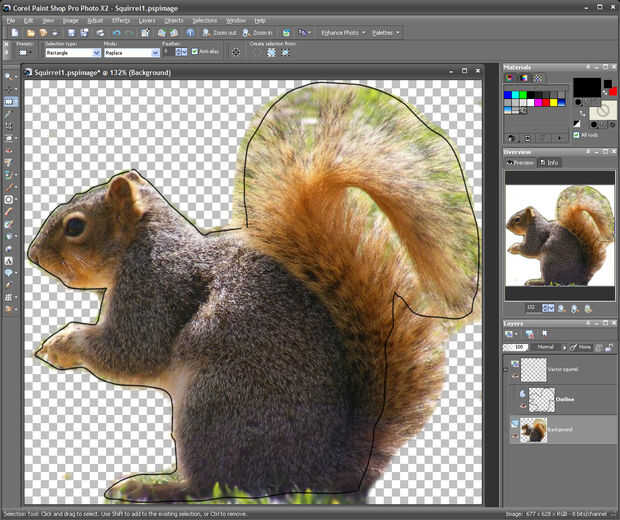
Task: Open the layer blend mode dropdown showing Normal
Action: [548, 347]
